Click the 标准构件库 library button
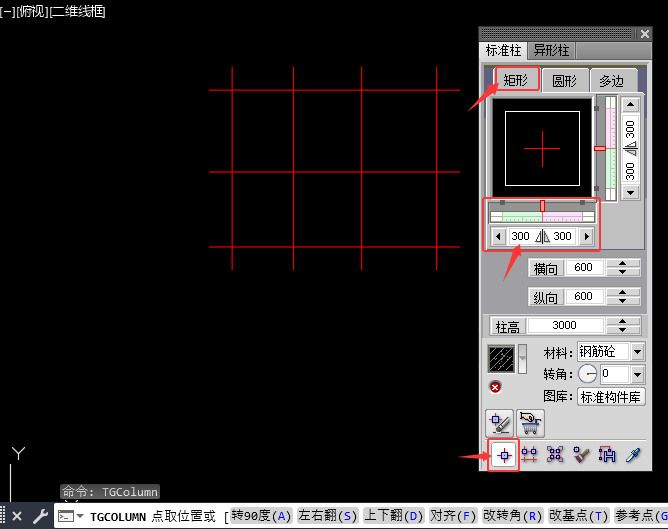This screenshot has width=668, height=529. pyautogui.click(x=611, y=397)
